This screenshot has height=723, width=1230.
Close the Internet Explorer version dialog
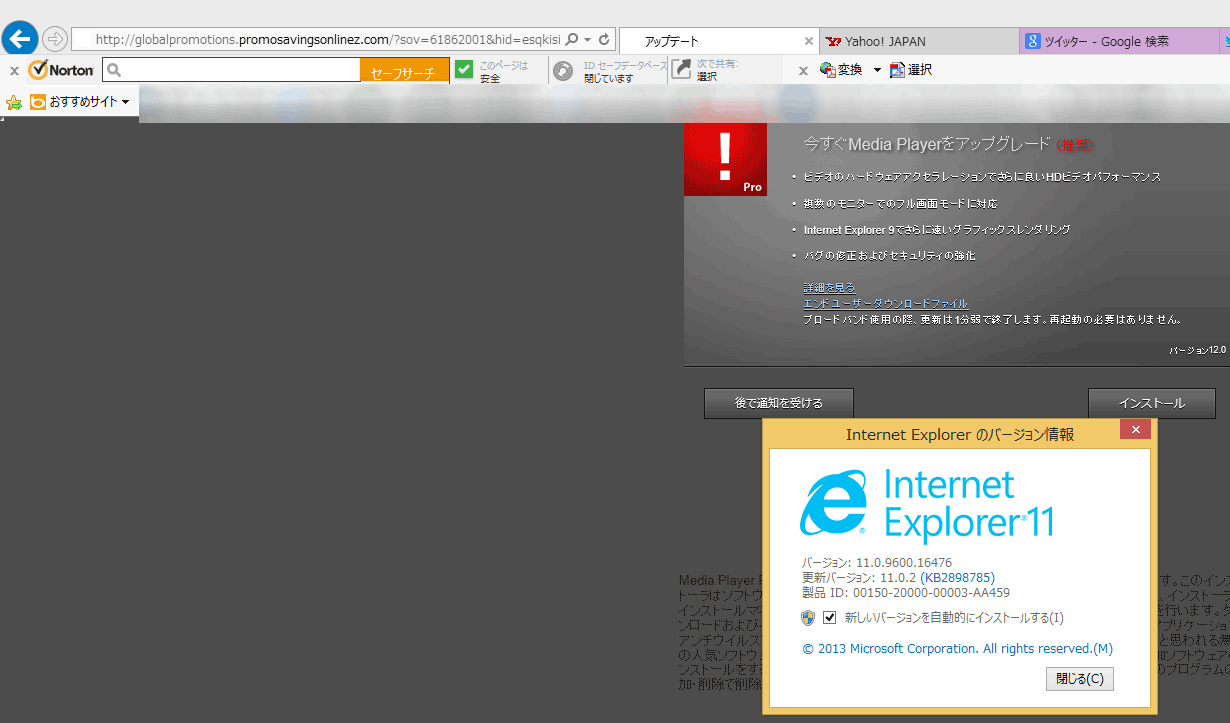pos(1135,430)
